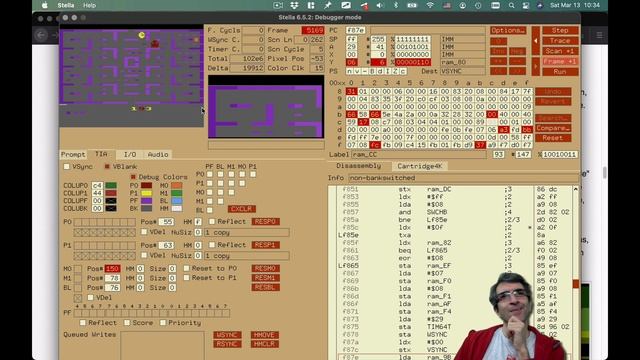Click the Compare... button

[553, 128]
